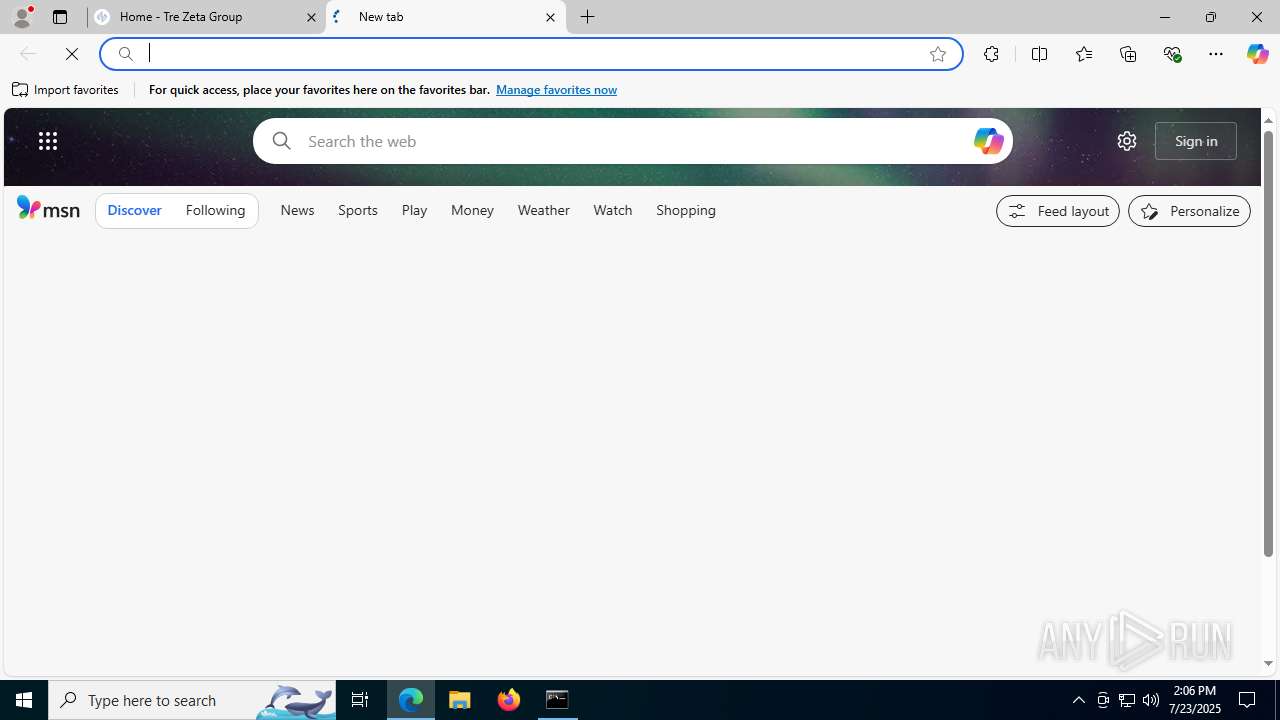
Task: Open the Shopping section
Action: (686, 210)
